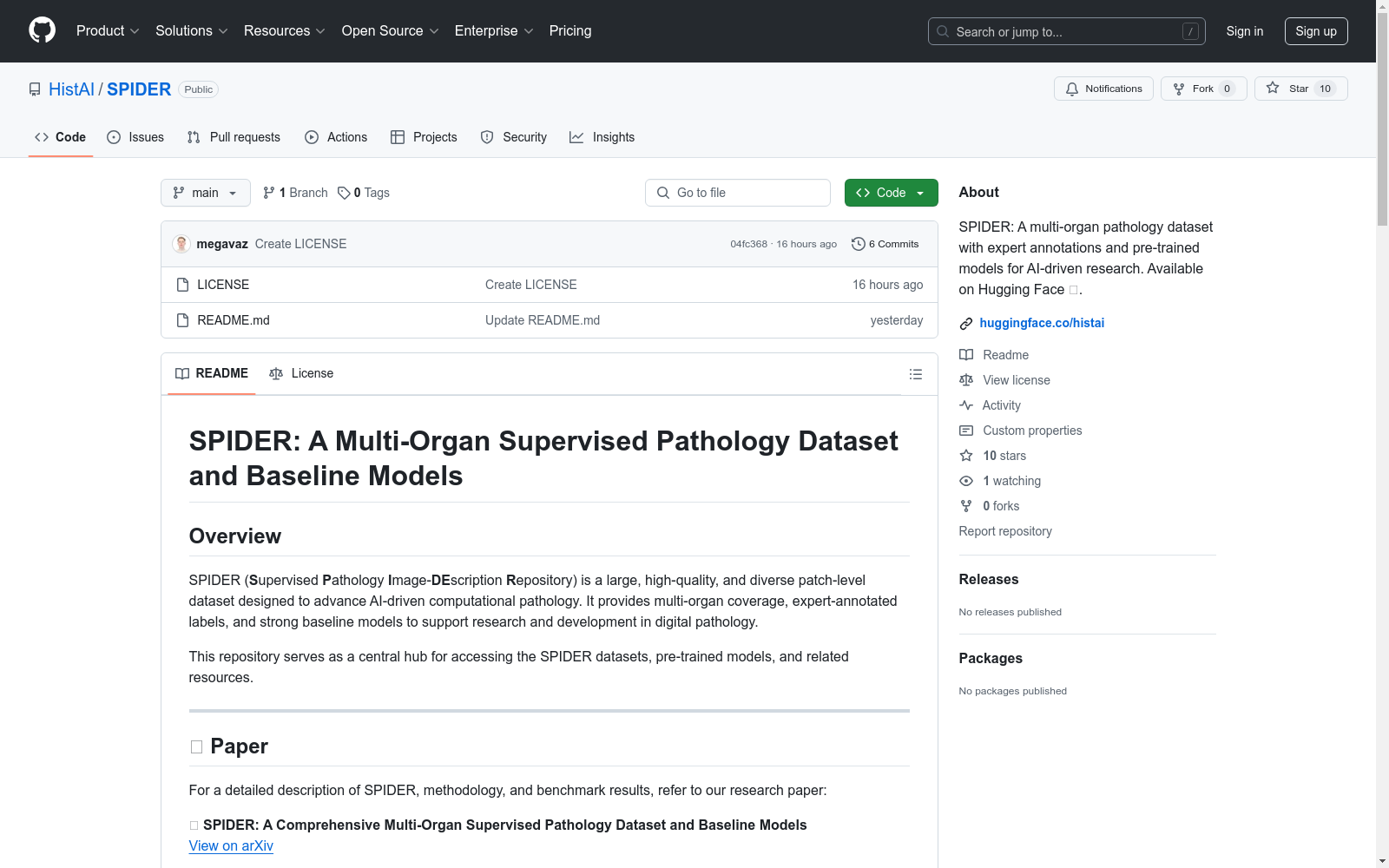Click the scale icon on License tab
The height and width of the screenshot is (868, 1389).
[276, 373]
